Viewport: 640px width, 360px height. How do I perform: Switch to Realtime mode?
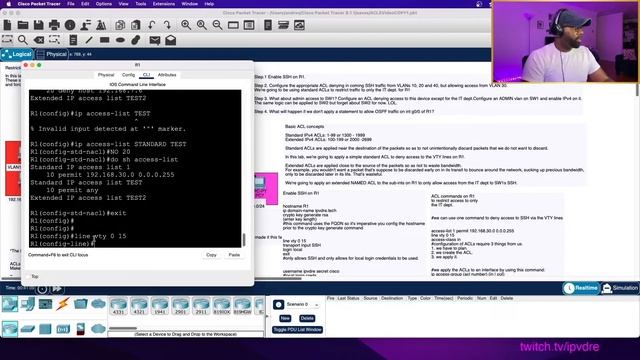click(x=581, y=288)
